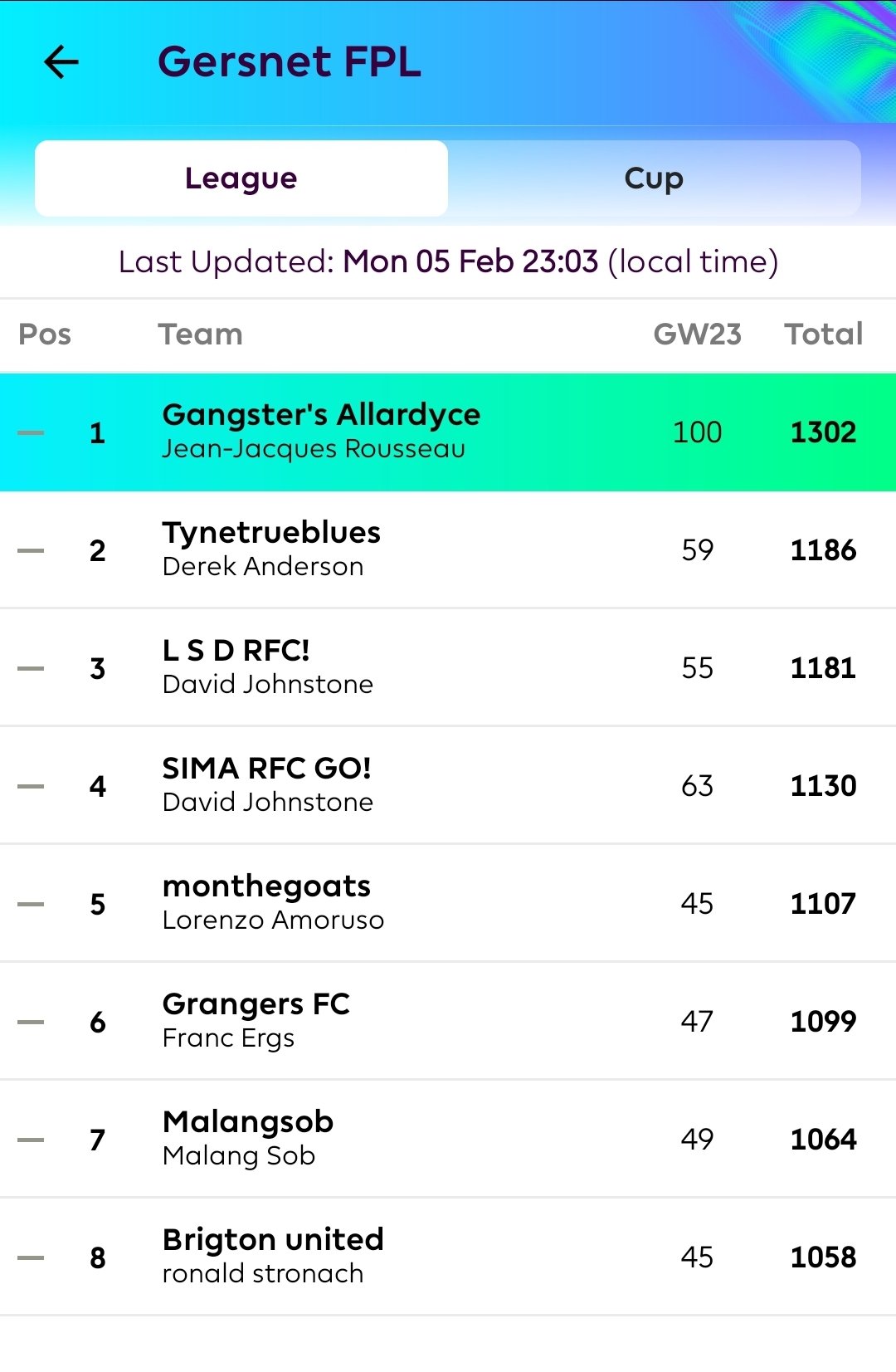
Task: Click rank-unchanged dash icon beside position 5
Action: point(31,904)
